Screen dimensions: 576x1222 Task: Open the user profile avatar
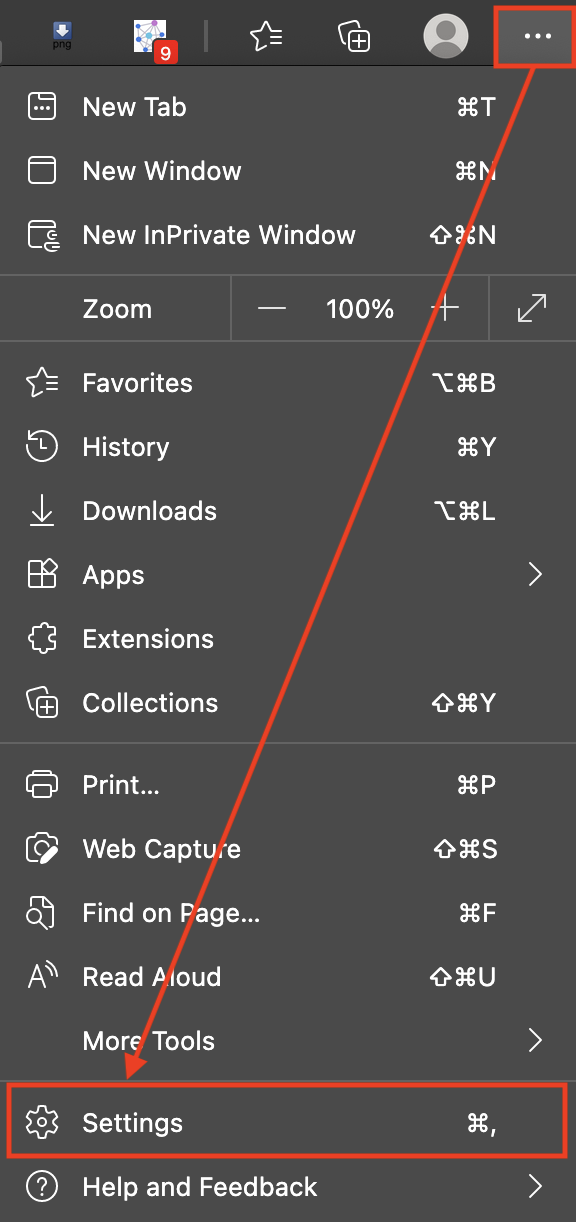(446, 36)
